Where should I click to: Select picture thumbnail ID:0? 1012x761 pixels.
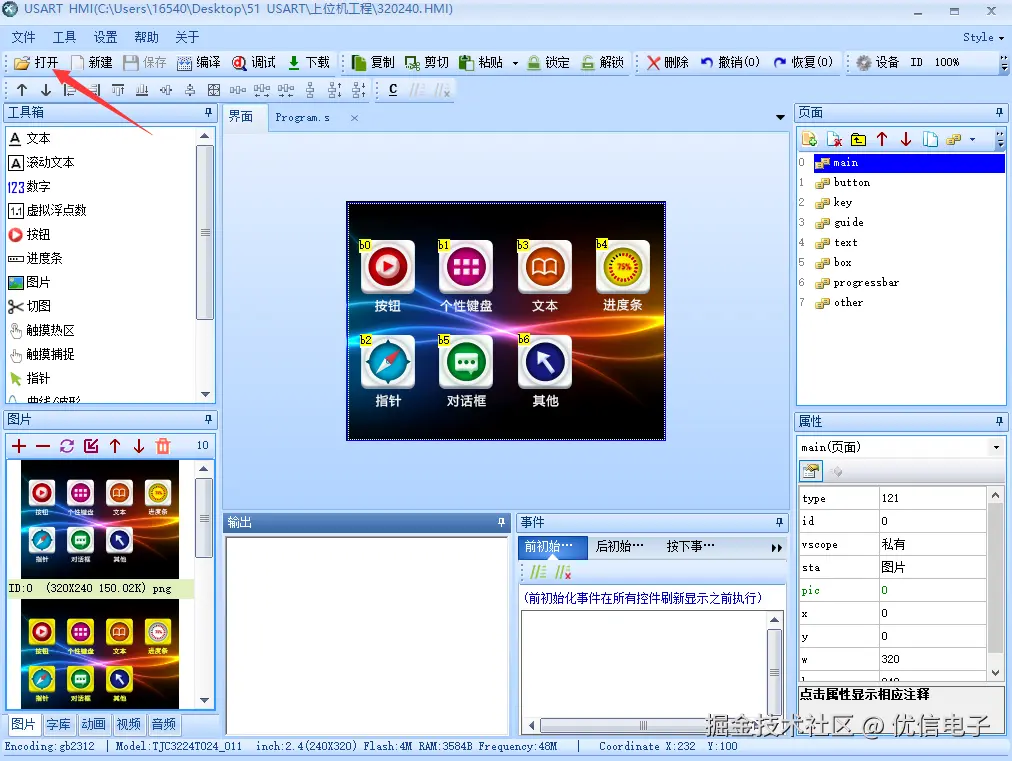pos(100,520)
